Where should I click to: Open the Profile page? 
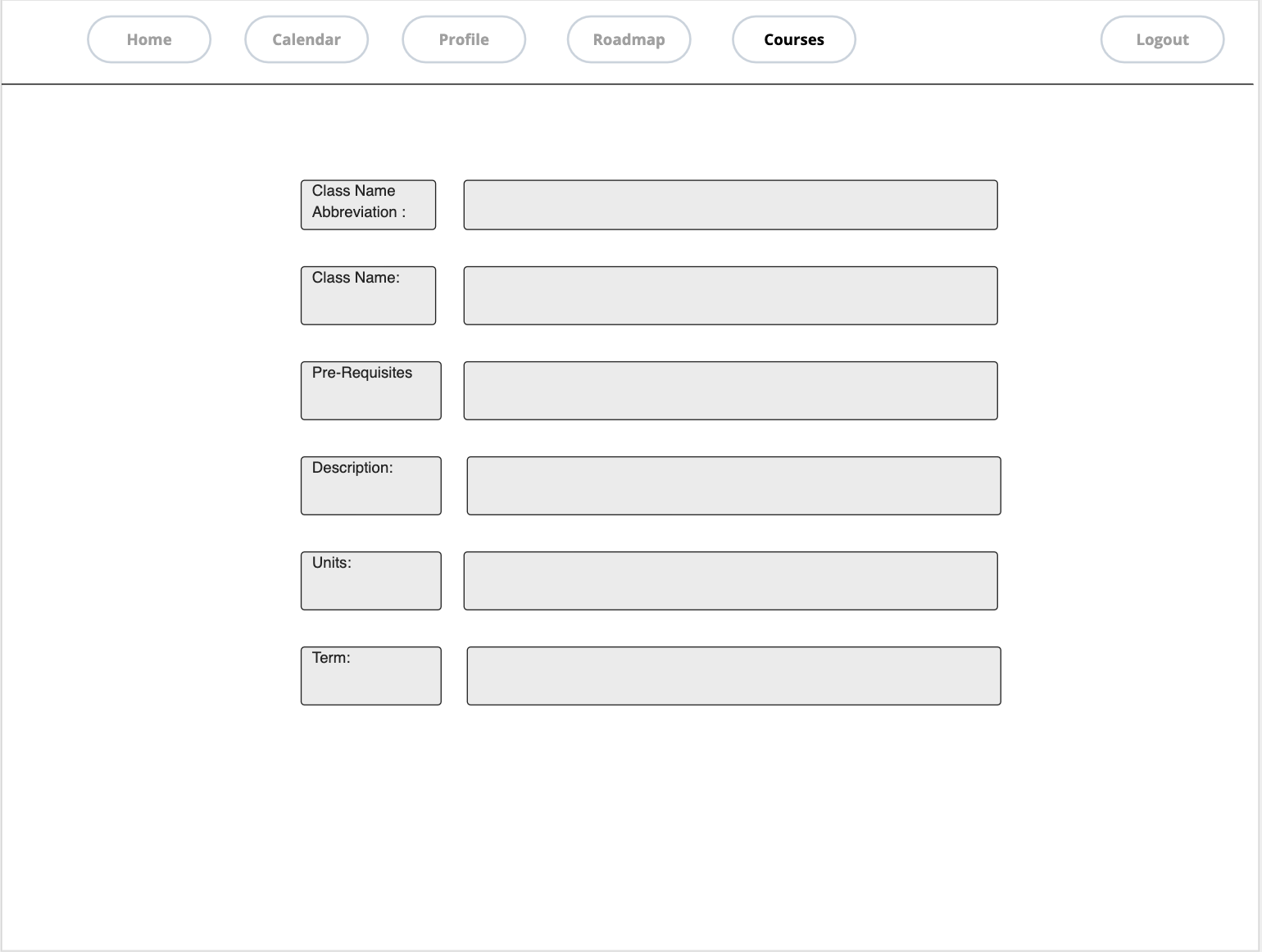pos(464,39)
